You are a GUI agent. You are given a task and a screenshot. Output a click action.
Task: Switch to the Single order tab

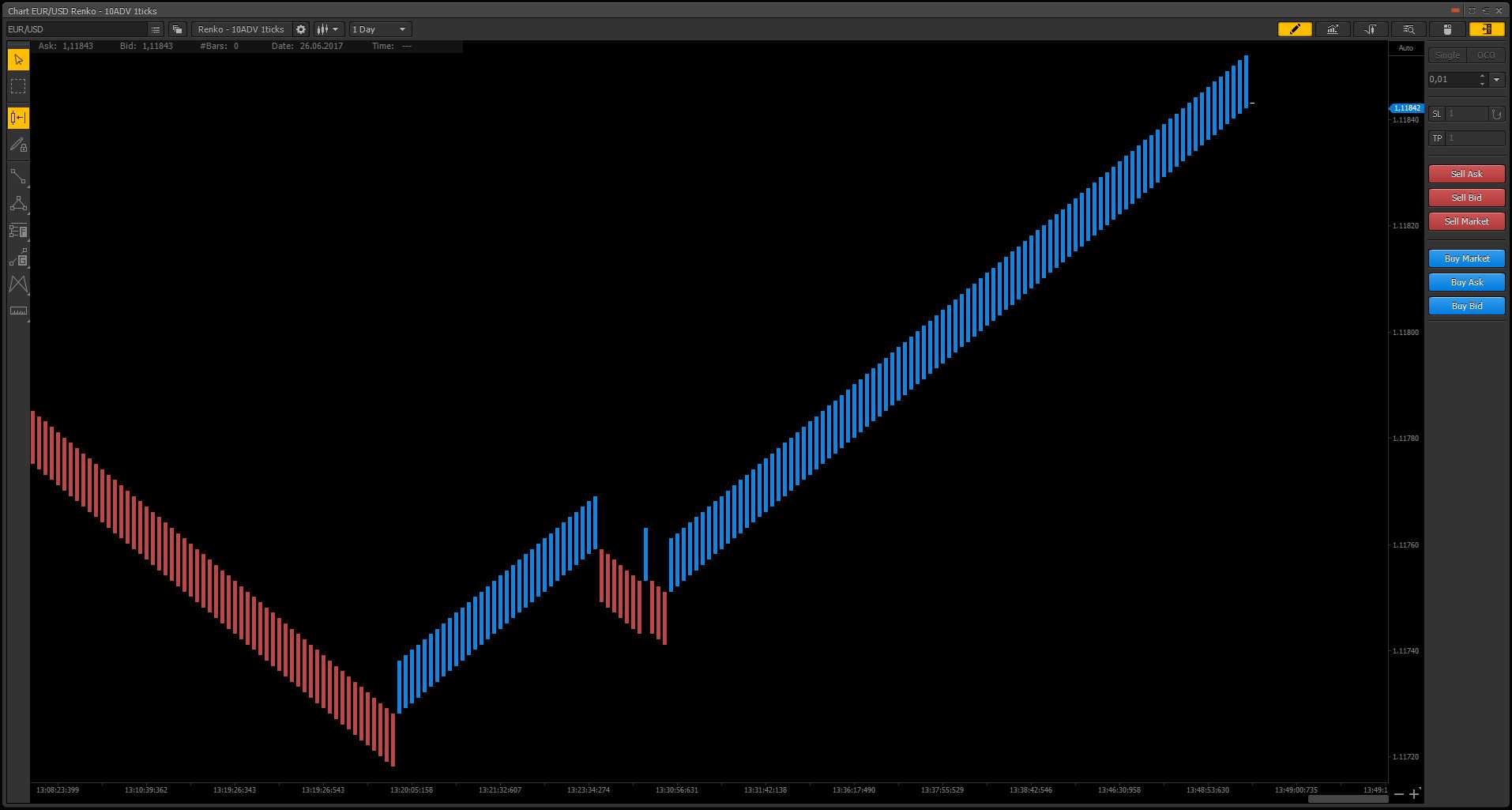coord(1447,55)
